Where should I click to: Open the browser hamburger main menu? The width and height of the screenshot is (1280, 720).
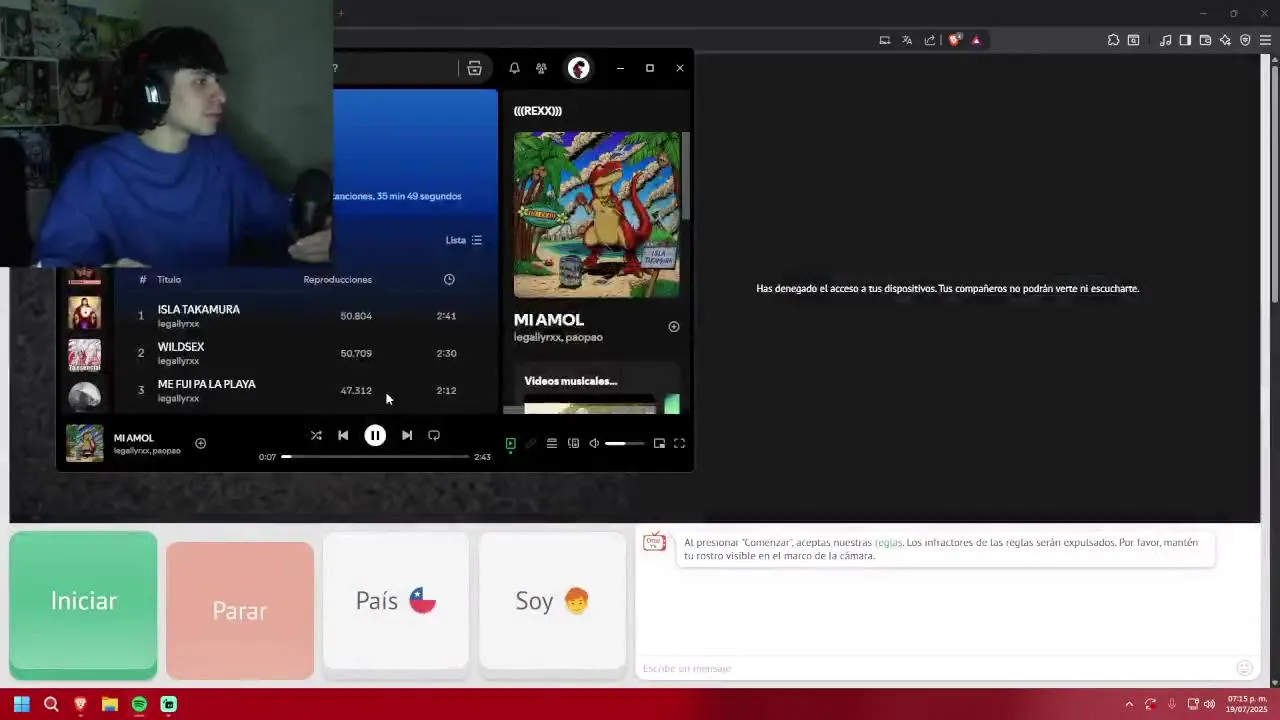(x=1265, y=40)
